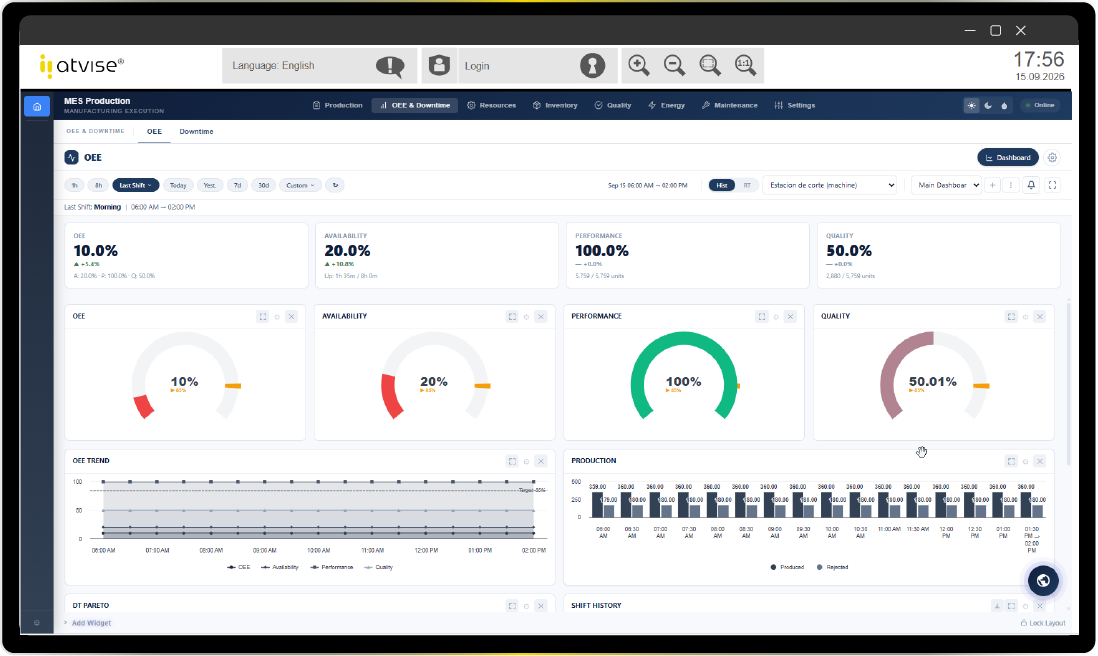Close the Availability gauge widget
The height and width of the screenshot is (656, 1098).
tap(541, 316)
